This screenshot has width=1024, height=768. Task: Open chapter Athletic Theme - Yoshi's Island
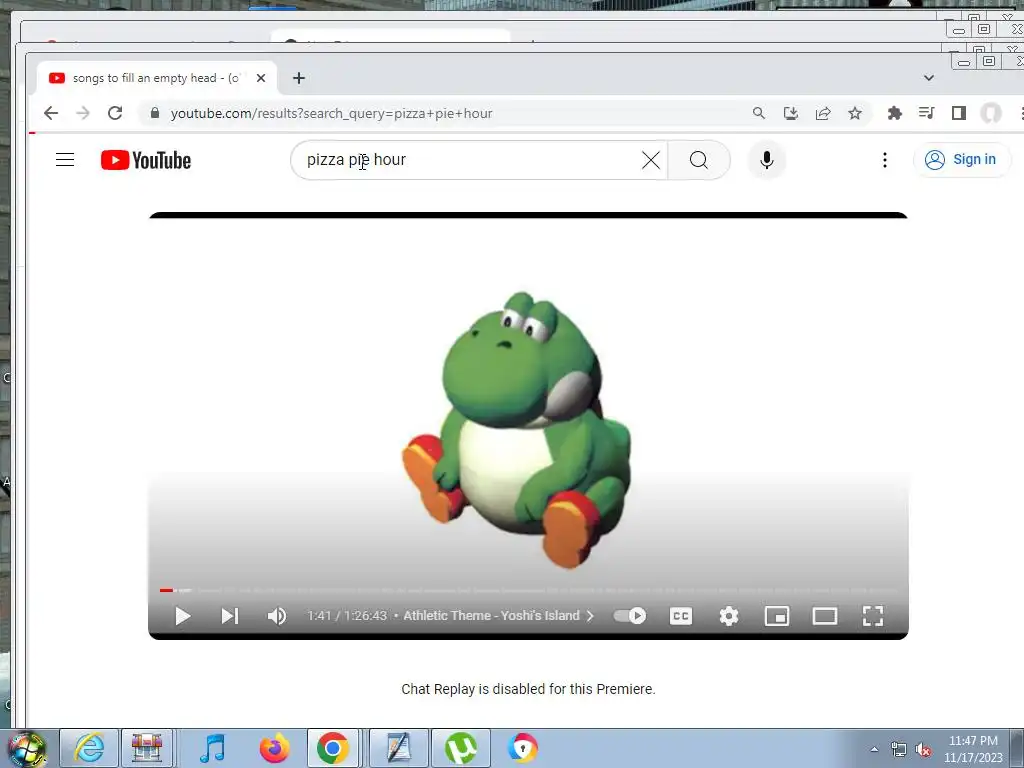pyautogui.click(x=498, y=616)
